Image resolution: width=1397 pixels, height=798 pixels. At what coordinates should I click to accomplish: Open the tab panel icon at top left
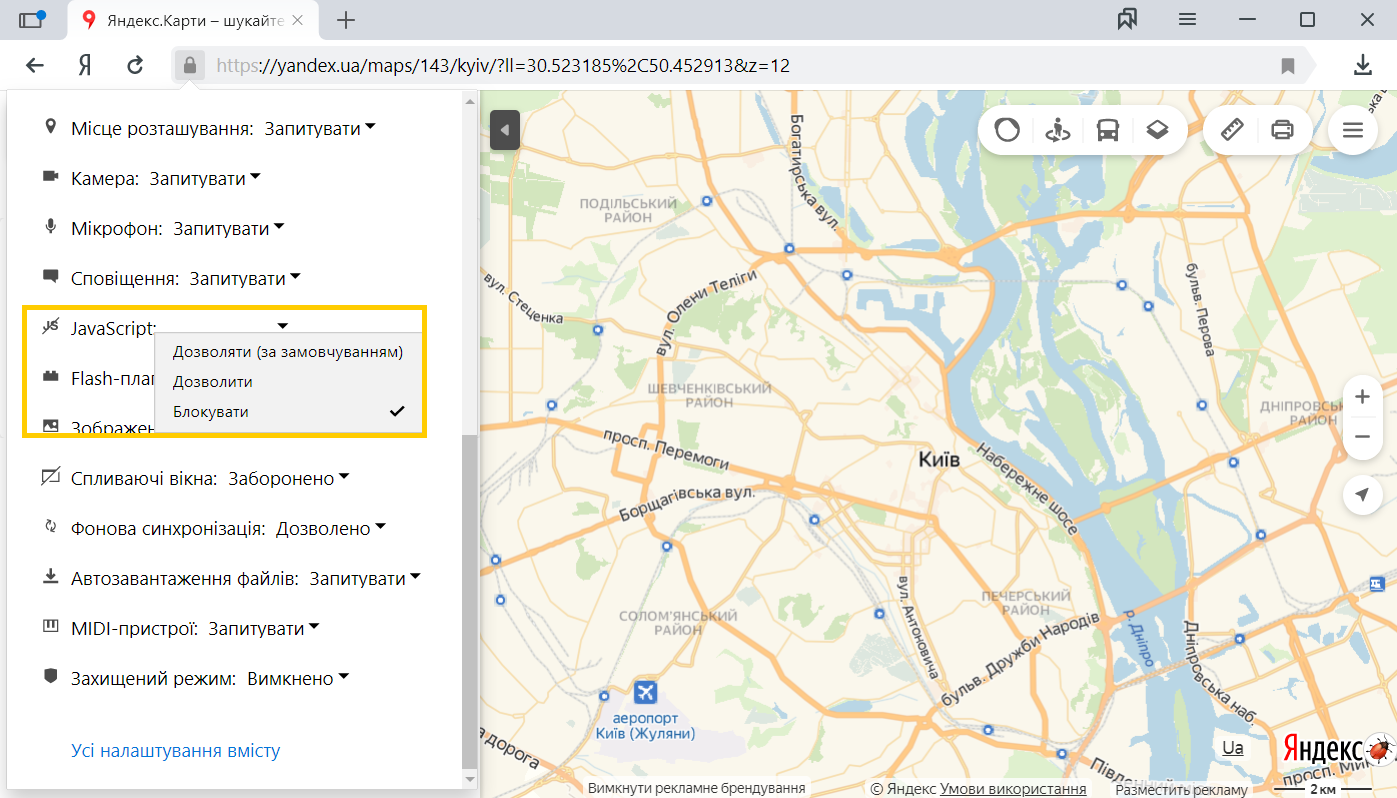pos(32,19)
